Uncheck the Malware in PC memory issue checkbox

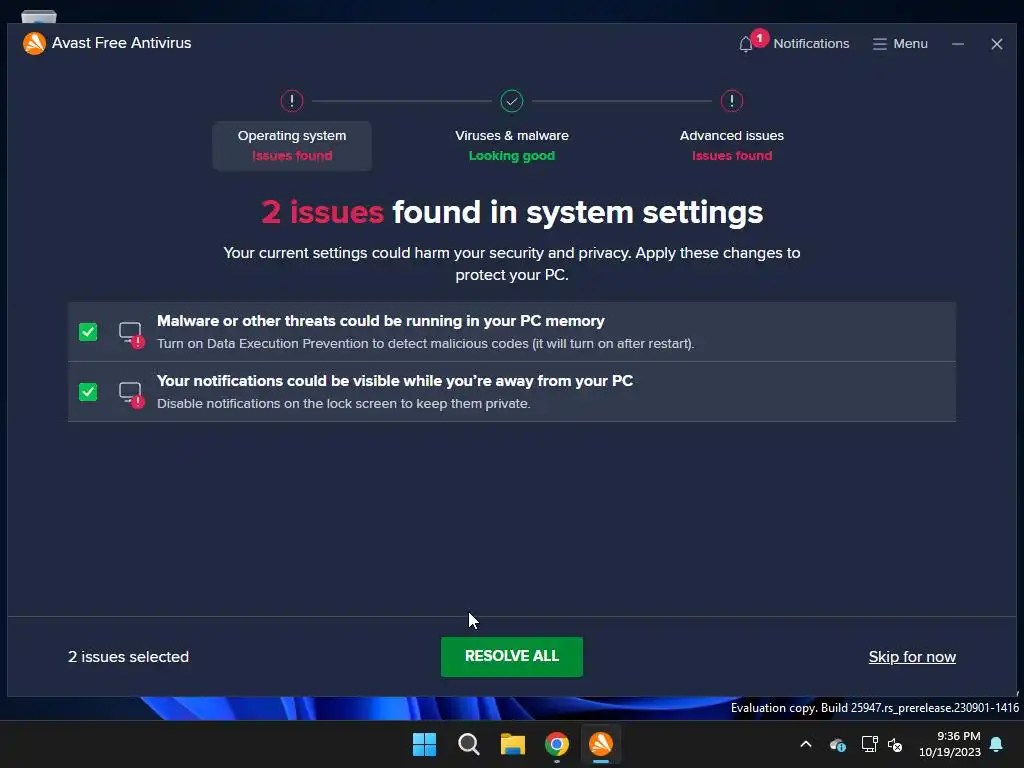(x=88, y=332)
